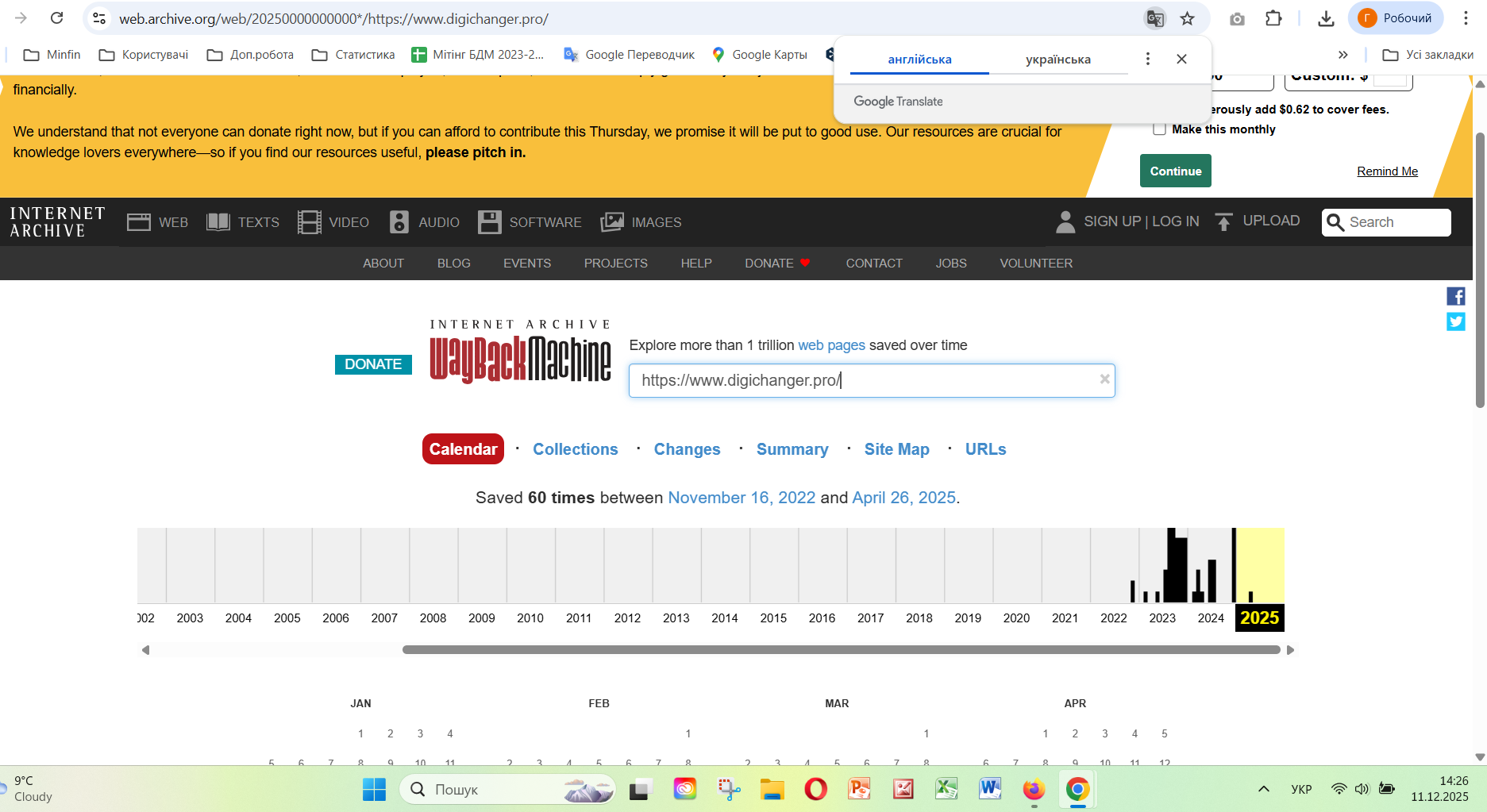Open Firefox from the taskbar
Screen dimensions: 1487x812
pyautogui.click(x=1033, y=789)
